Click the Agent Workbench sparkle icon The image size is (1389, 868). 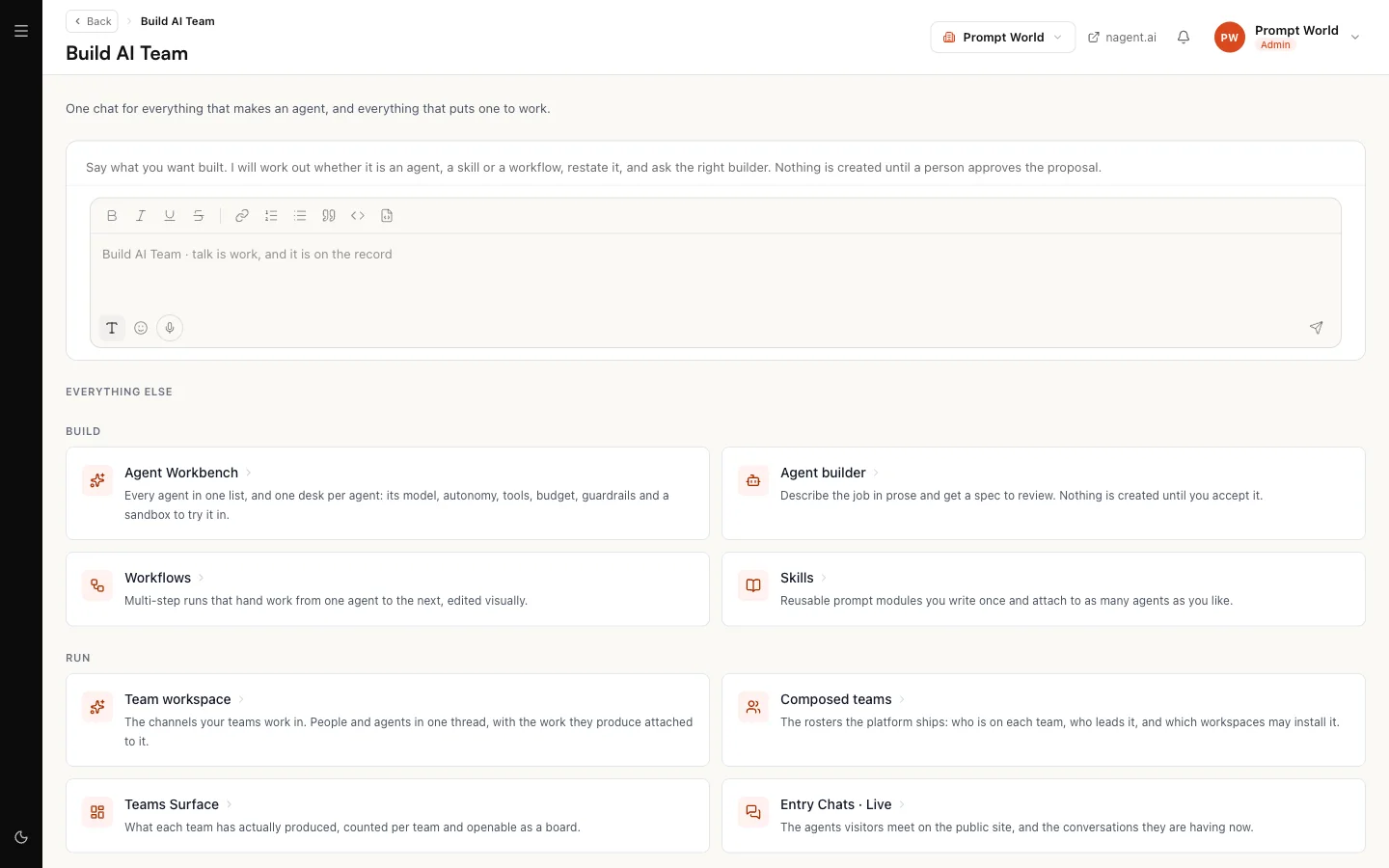(x=97, y=480)
